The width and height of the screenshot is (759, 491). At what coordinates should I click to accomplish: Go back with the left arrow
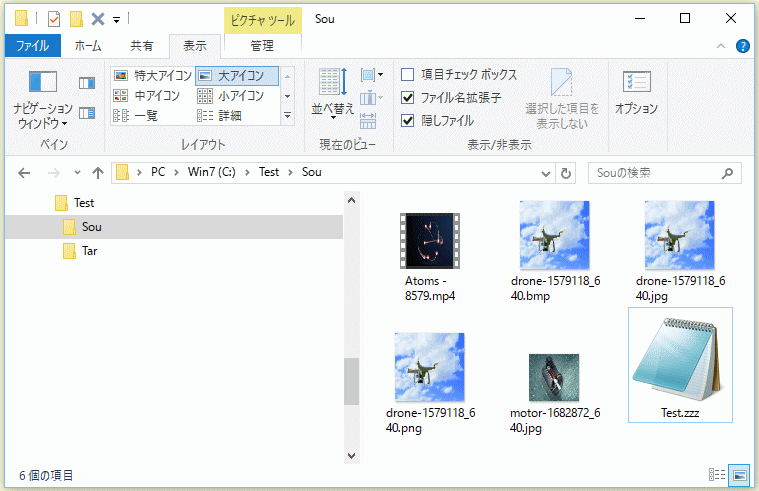click(24, 173)
